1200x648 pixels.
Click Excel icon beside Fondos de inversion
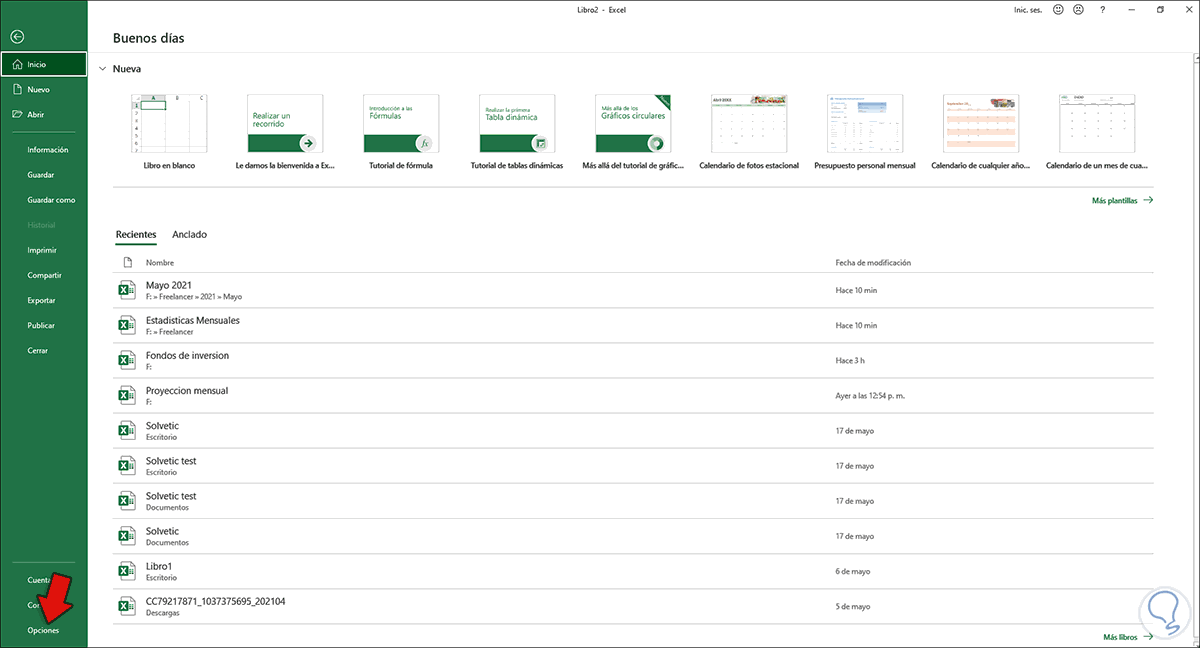pyautogui.click(x=127, y=360)
